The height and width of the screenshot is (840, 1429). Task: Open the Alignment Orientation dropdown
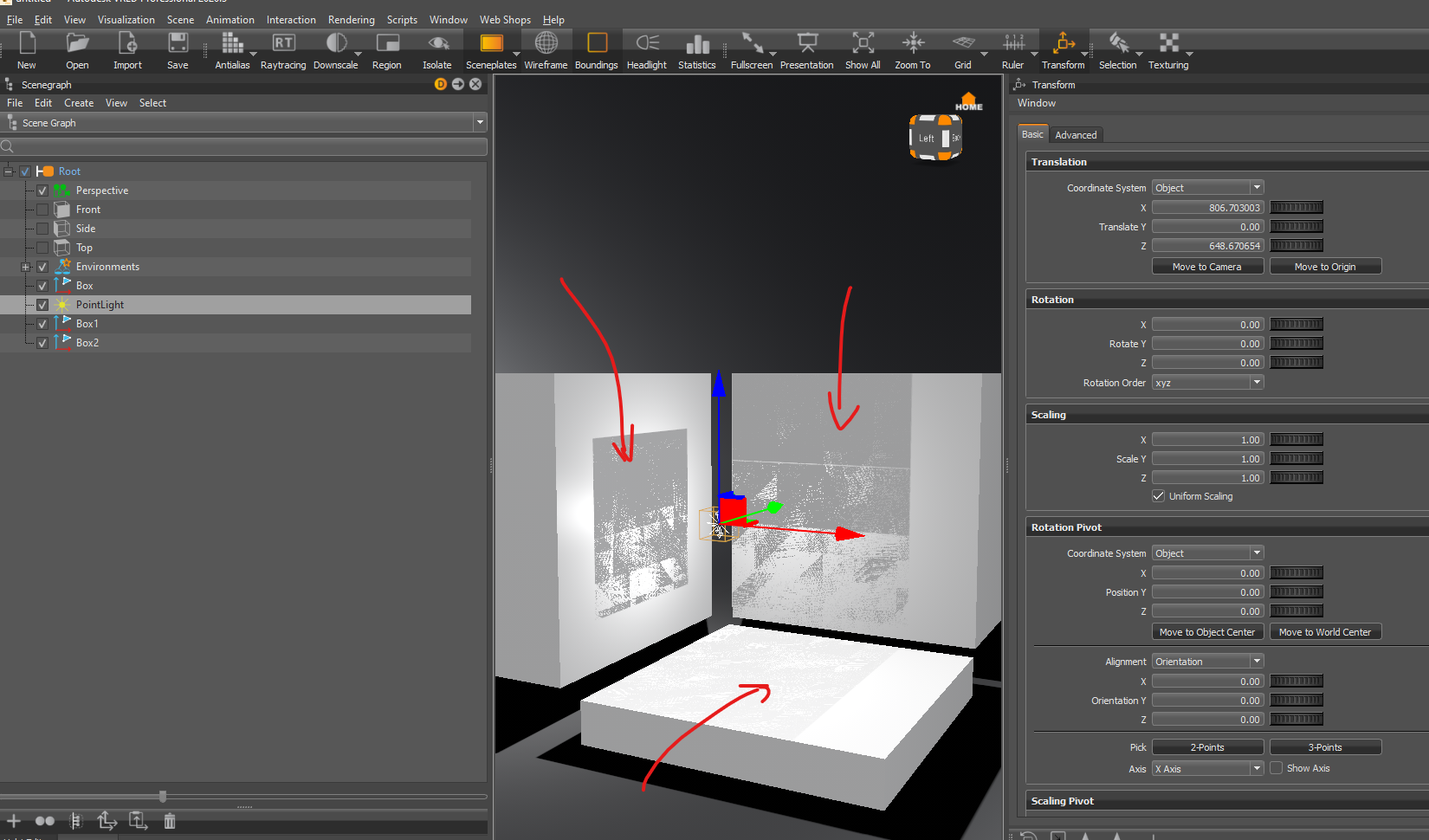[x=1207, y=662]
